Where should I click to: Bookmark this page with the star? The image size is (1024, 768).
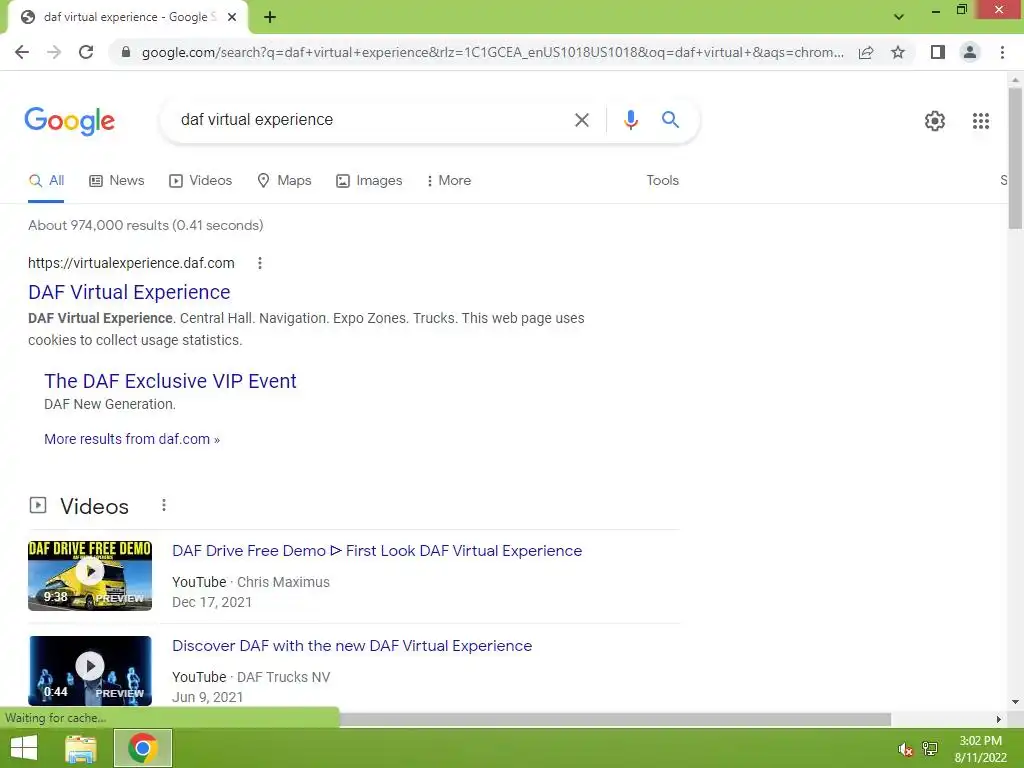[x=898, y=52]
